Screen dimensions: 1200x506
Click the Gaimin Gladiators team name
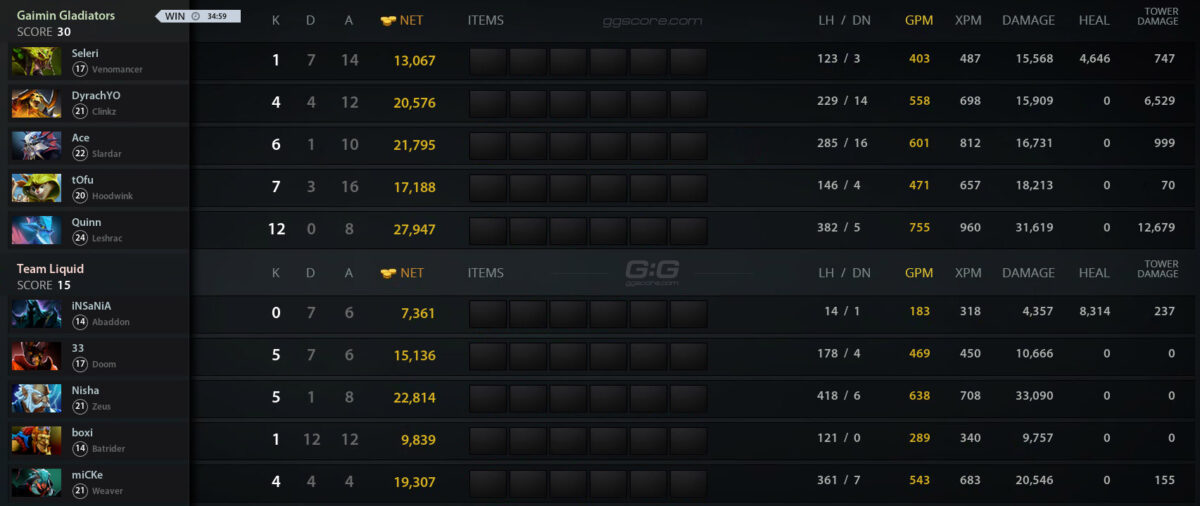tap(66, 16)
